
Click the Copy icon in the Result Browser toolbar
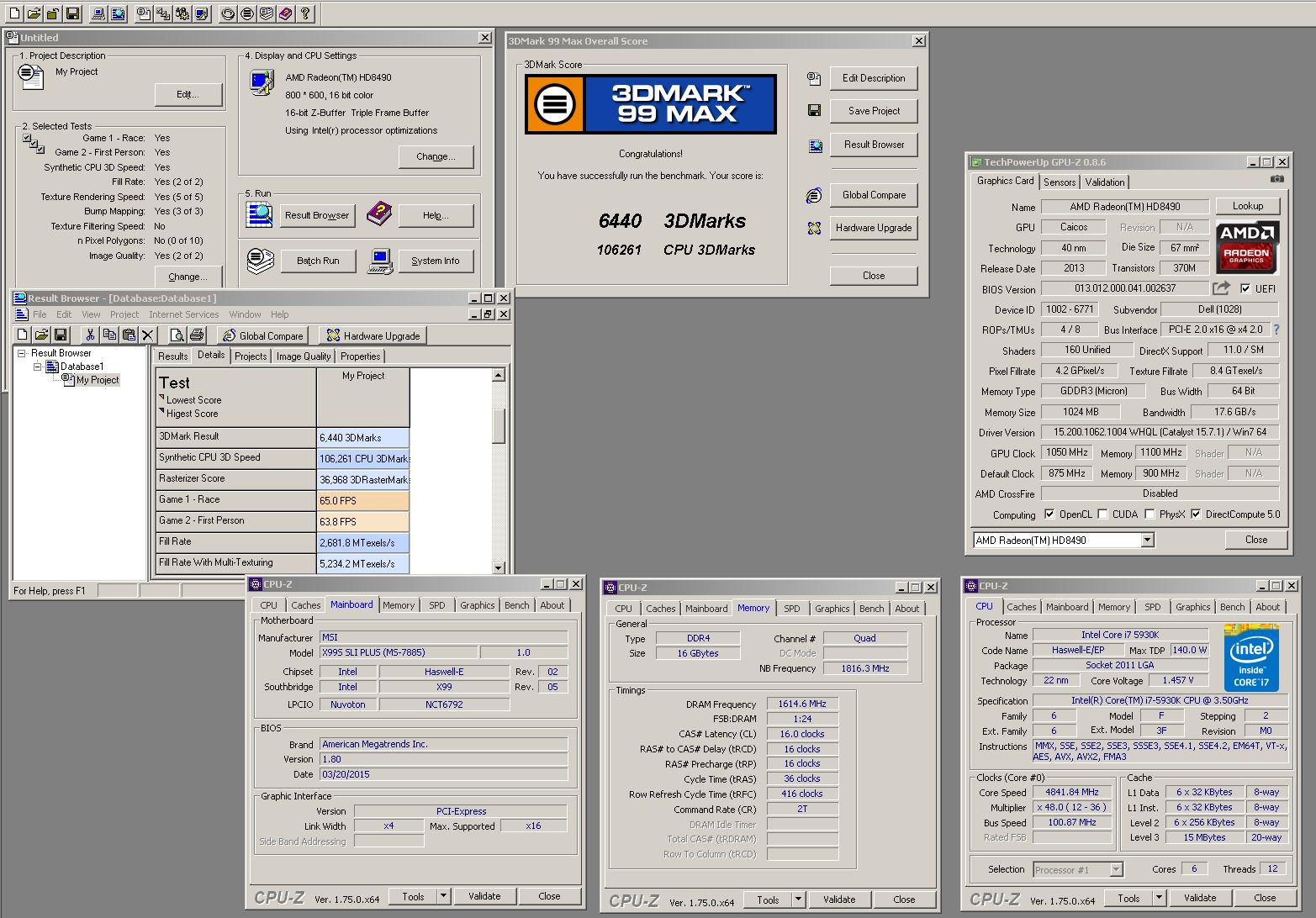[109, 335]
